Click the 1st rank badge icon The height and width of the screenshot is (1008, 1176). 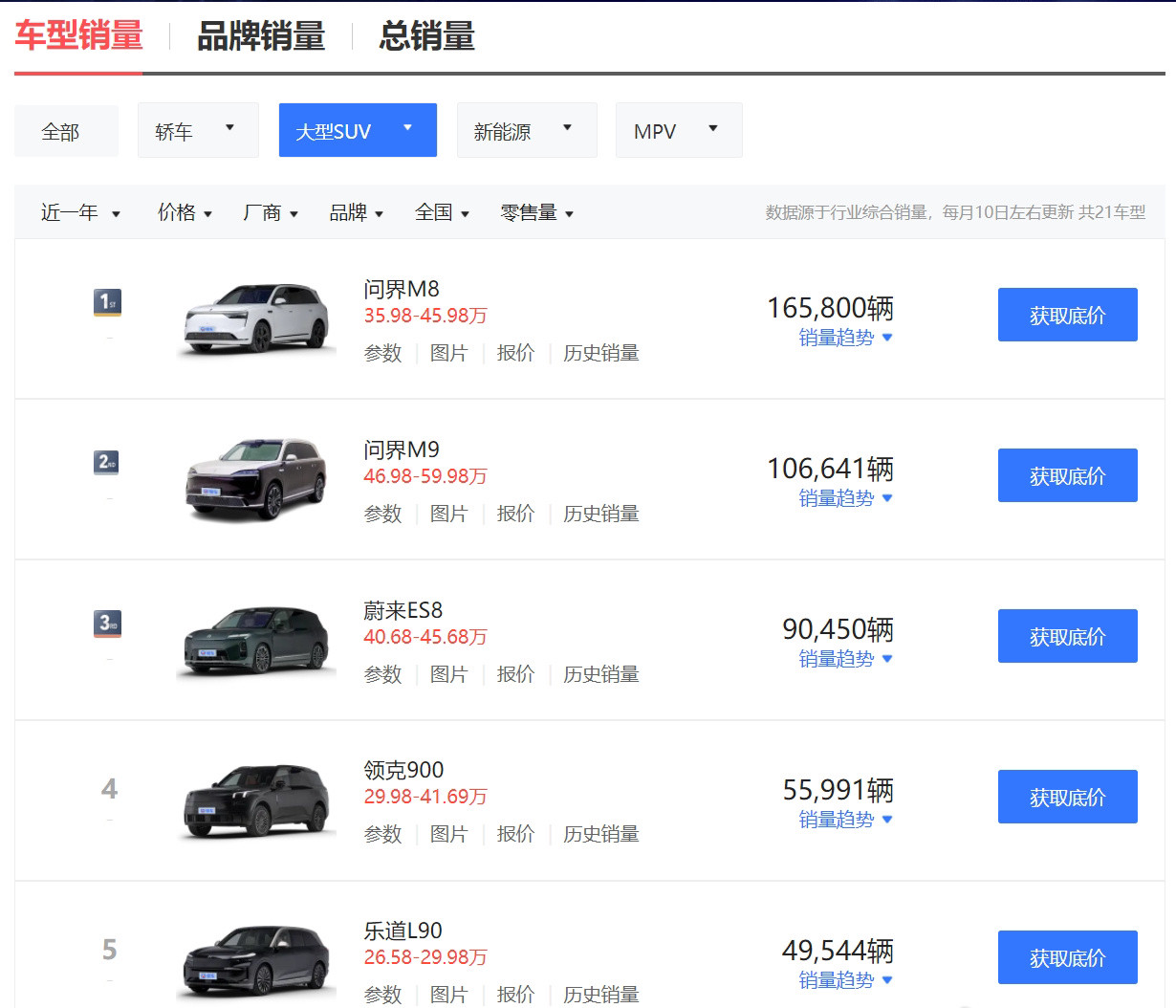point(108,302)
